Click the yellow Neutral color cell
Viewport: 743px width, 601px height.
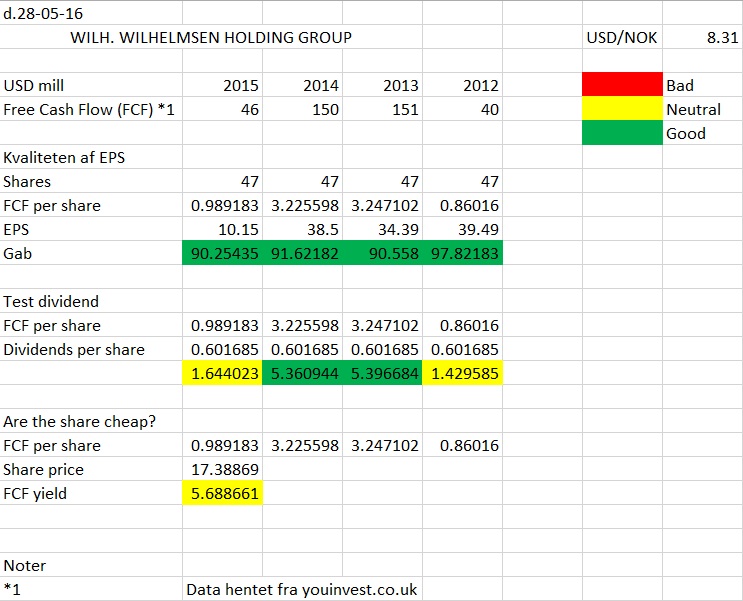[622, 109]
